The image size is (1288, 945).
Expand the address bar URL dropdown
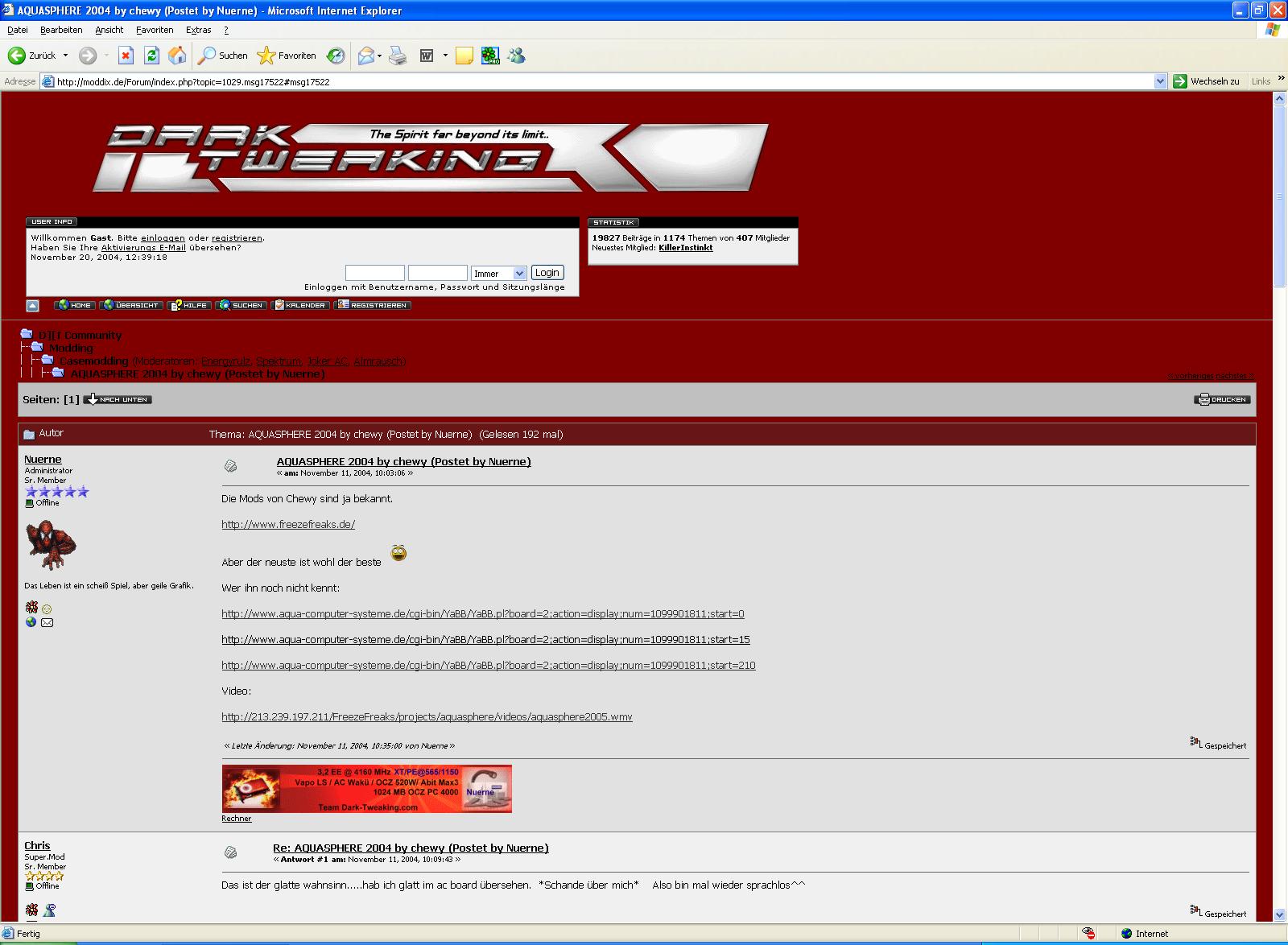1160,81
